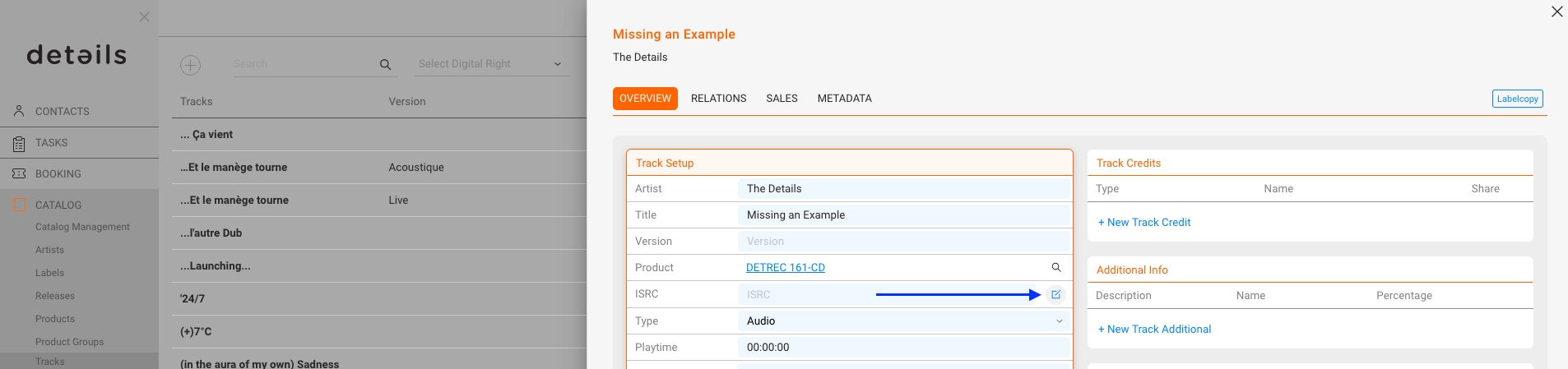
Task: Open the DETREC 161-CD product link
Action: coord(786,268)
